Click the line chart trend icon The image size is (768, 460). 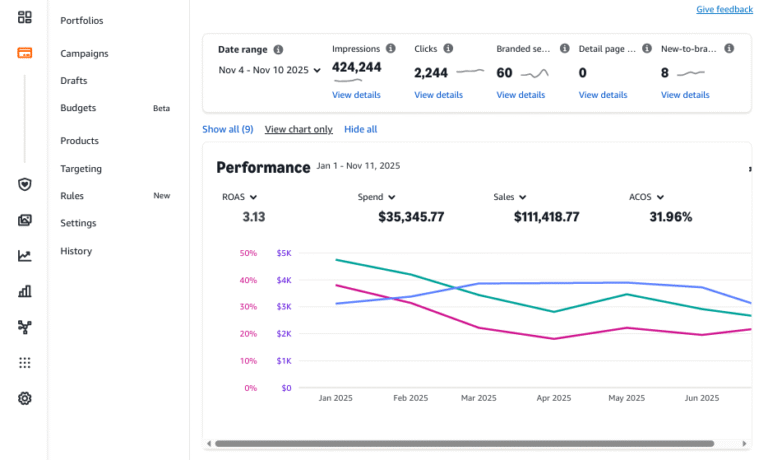[x=25, y=256]
